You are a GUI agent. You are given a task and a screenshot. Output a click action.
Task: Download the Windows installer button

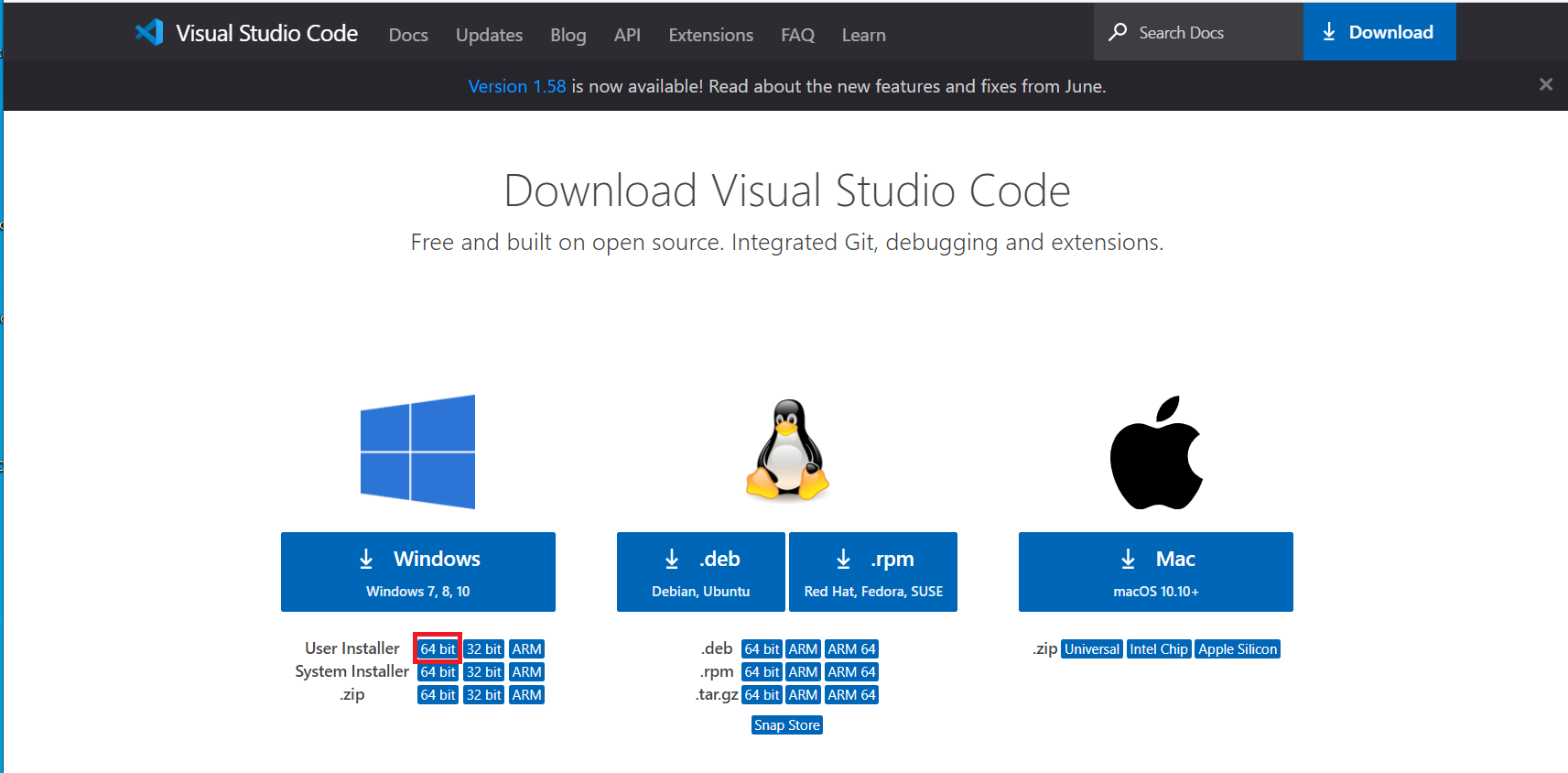click(417, 572)
